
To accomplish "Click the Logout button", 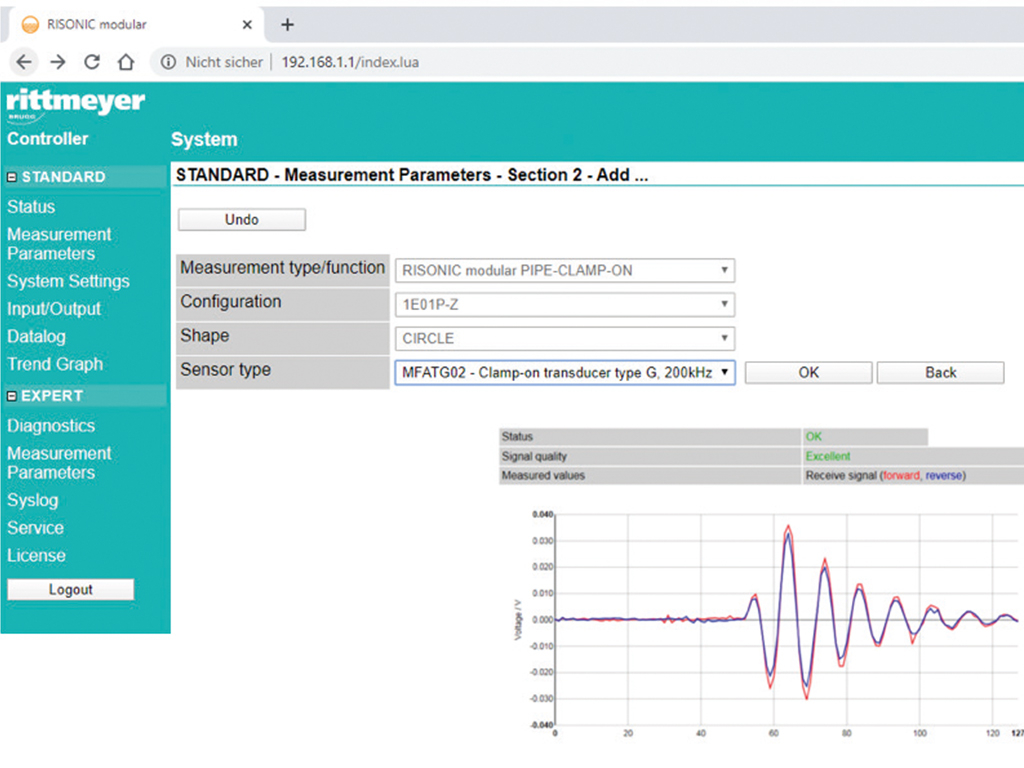I will [x=70, y=590].
